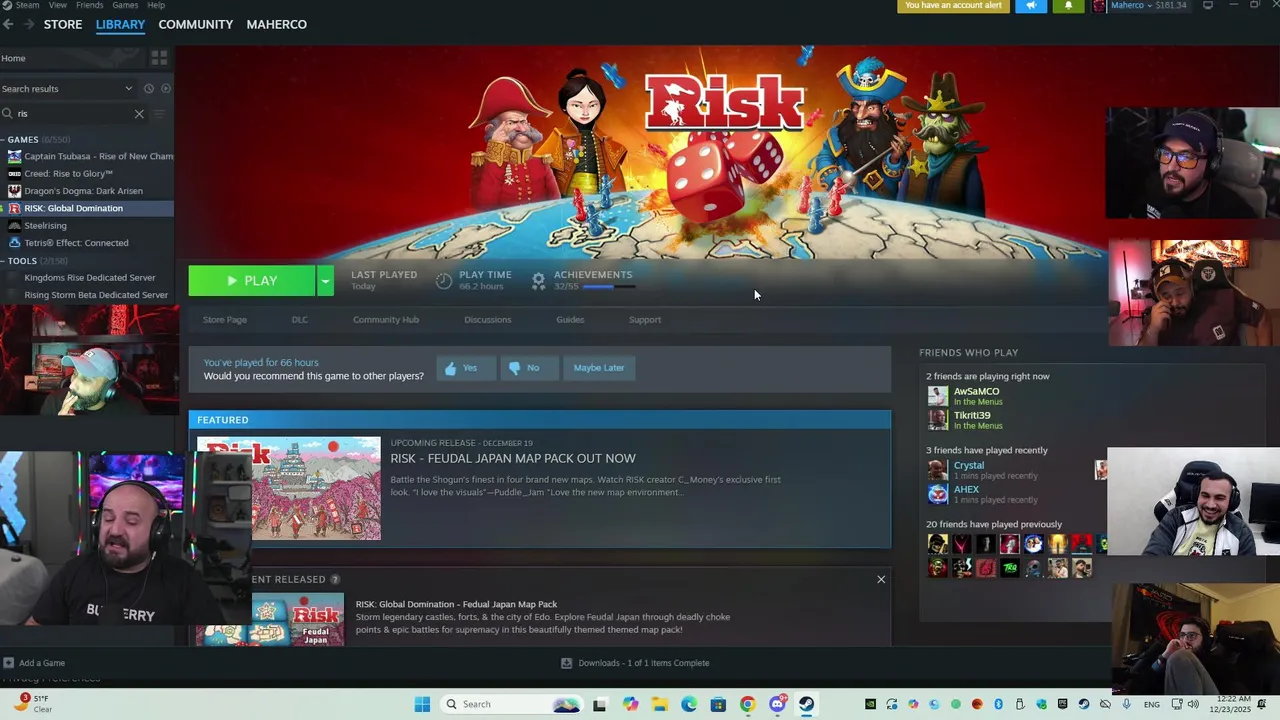This screenshot has width=1280, height=720.
Task: Open the View menu
Action: point(58,5)
